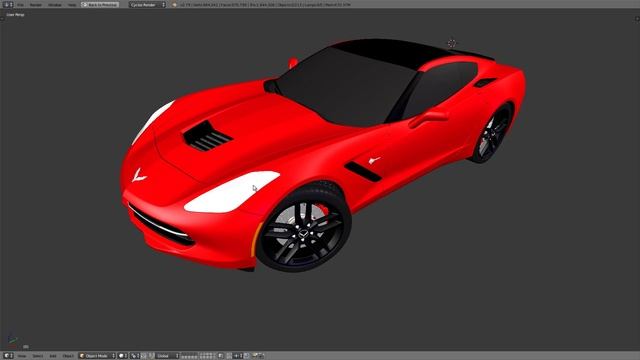Click the OpenGL render image icon

tap(255, 356)
